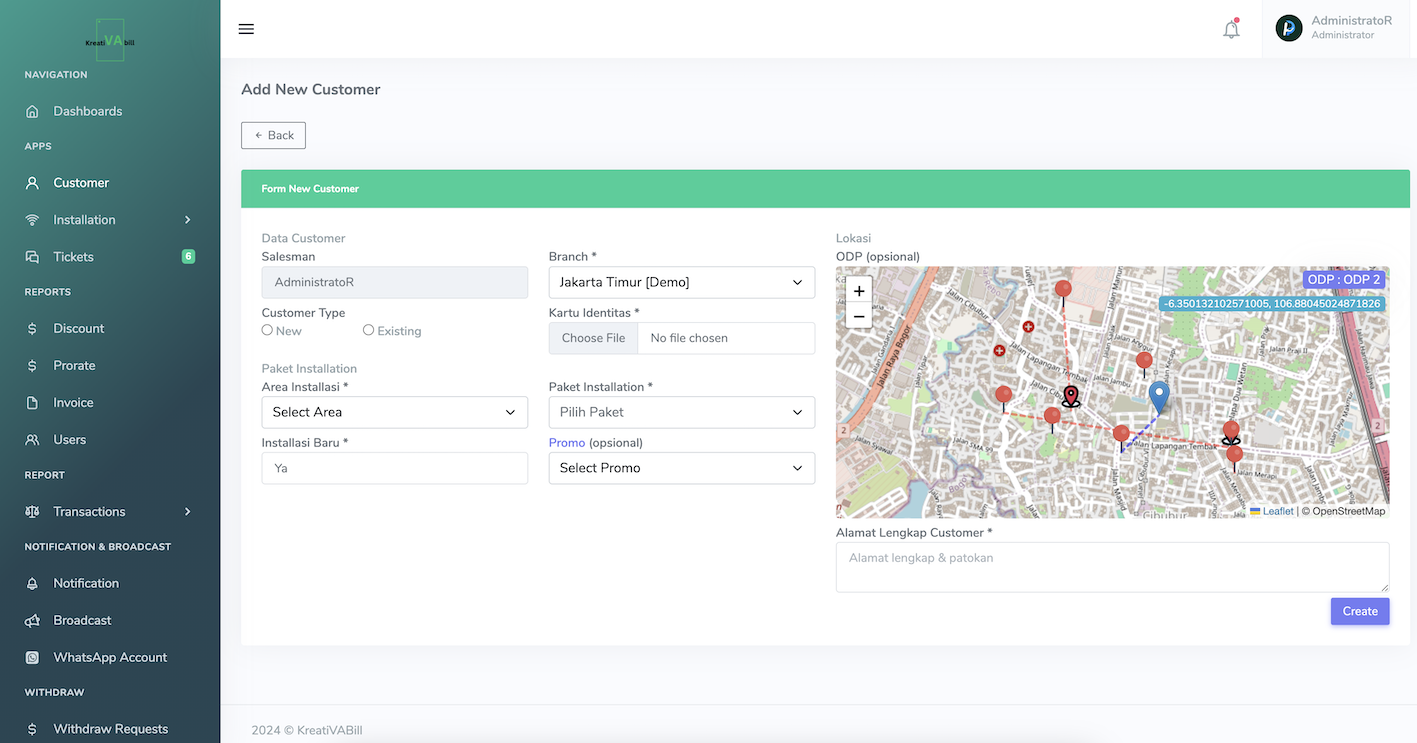The image size is (1417, 743).
Task: Open the Branch dropdown
Action: [681, 282]
